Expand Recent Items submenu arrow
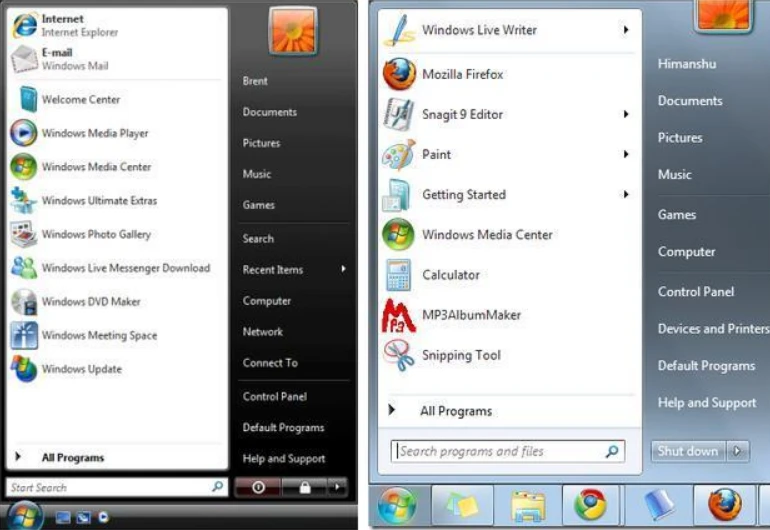The height and width of the screenshot is (530, 770). tap(343, 269)
